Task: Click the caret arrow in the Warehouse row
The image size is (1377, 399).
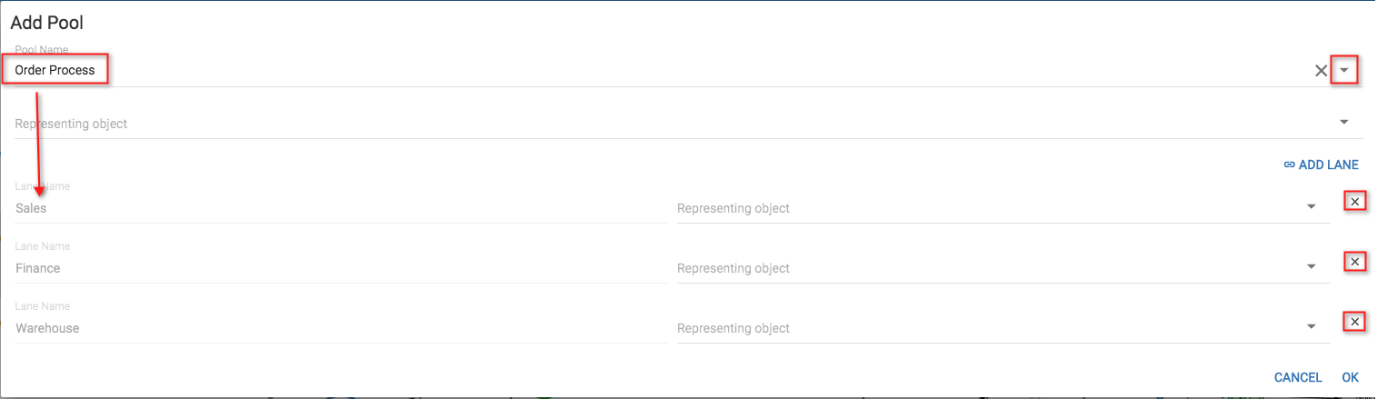Action: click(1311, 327)
